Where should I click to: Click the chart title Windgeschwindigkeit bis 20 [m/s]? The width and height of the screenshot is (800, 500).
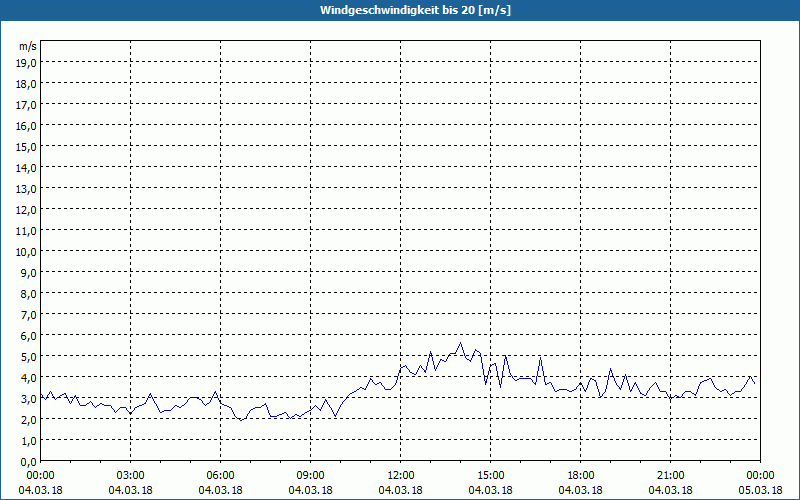click(x=415, y=10)
